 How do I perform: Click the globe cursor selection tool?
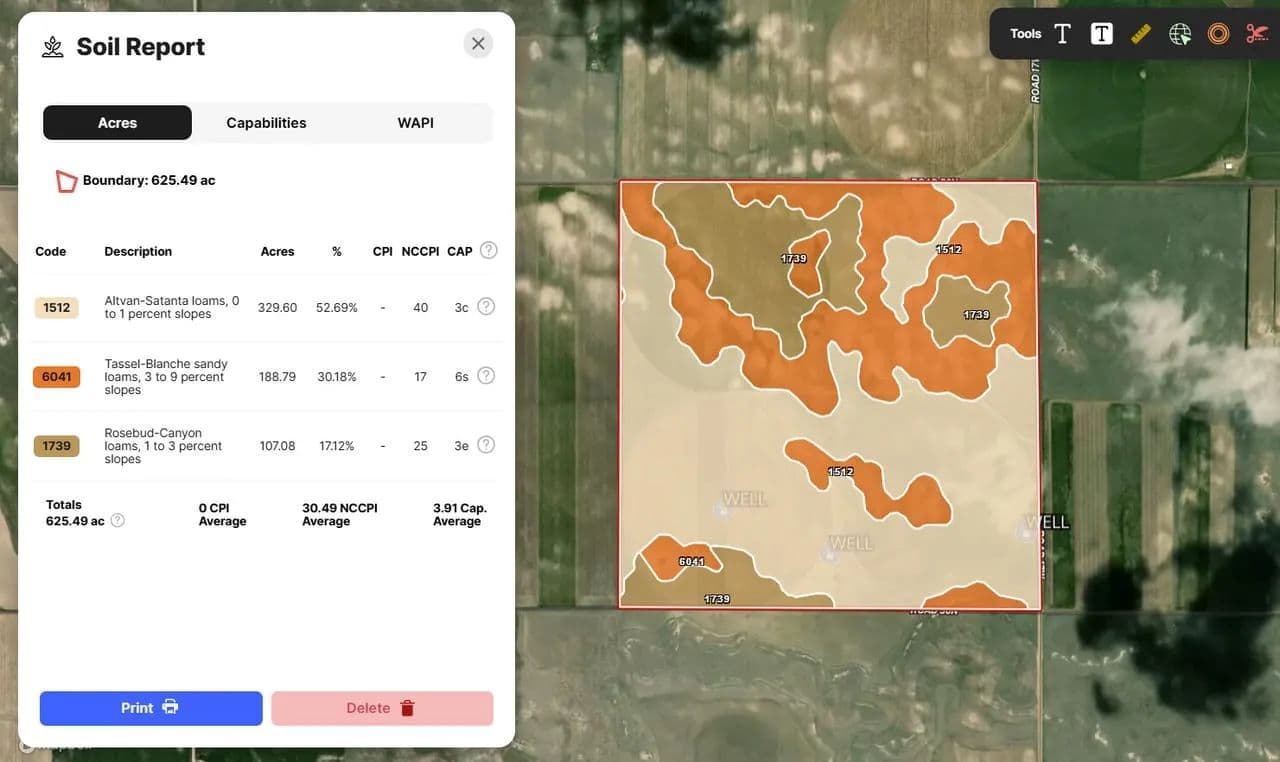click(1180, 34)
